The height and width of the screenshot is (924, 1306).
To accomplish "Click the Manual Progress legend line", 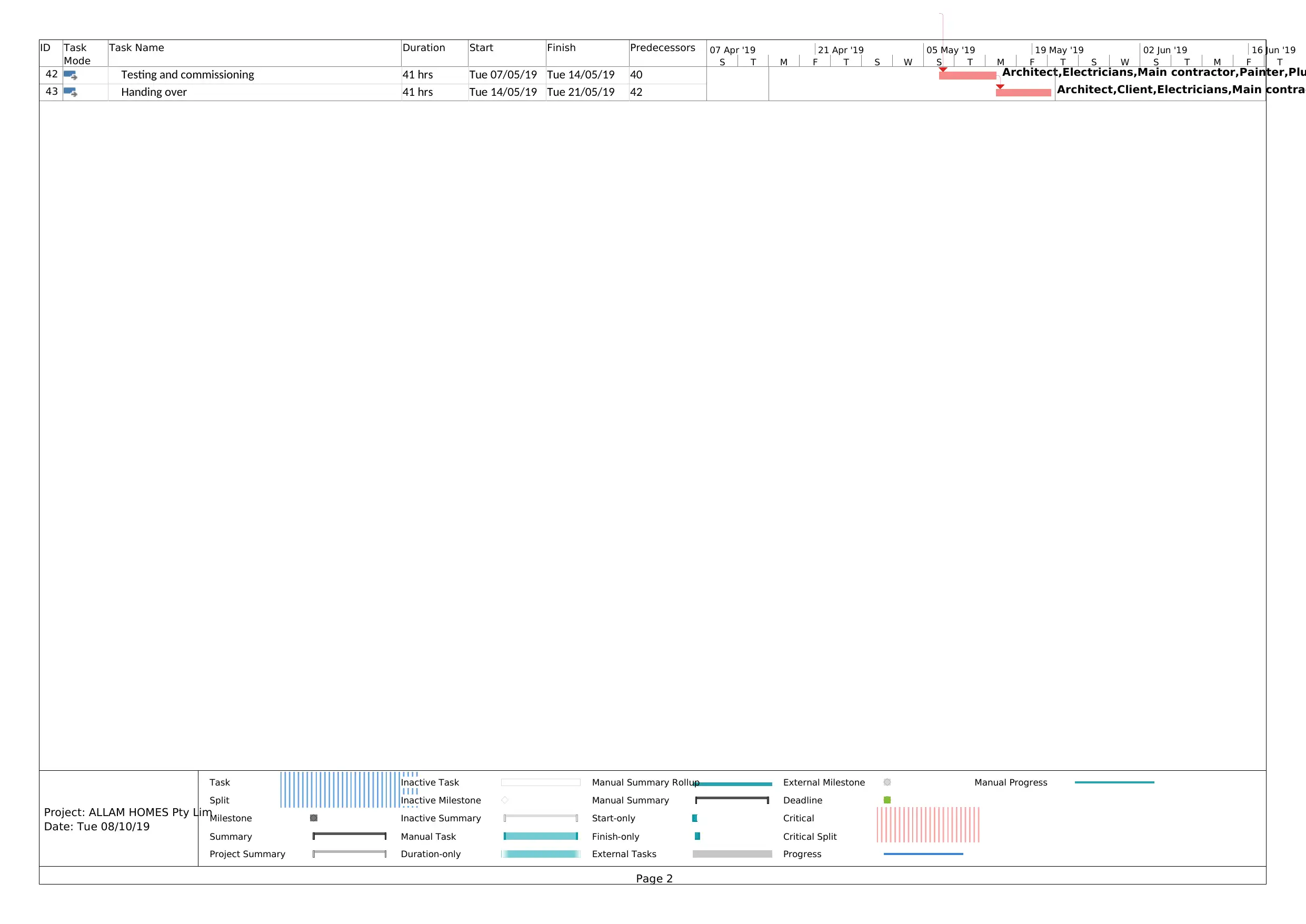I will click(x=1114, y=782).
